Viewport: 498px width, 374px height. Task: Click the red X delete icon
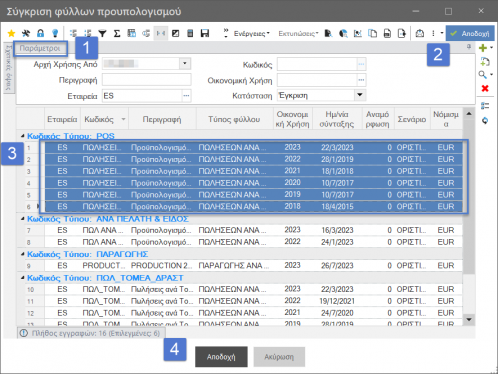coord(485,88)
